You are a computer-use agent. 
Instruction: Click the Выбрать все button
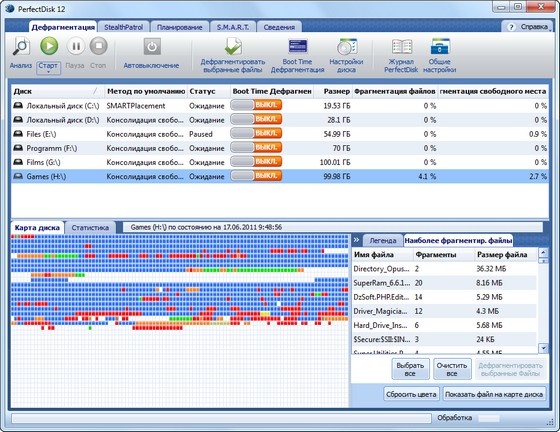(410, 369)
